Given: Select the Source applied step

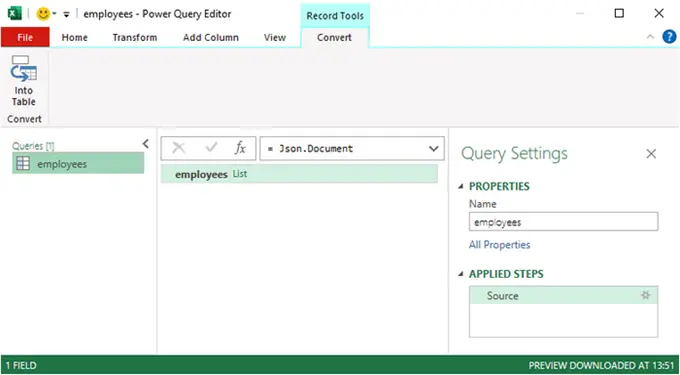Looking at the screenshot, I should tap(563, 295).
